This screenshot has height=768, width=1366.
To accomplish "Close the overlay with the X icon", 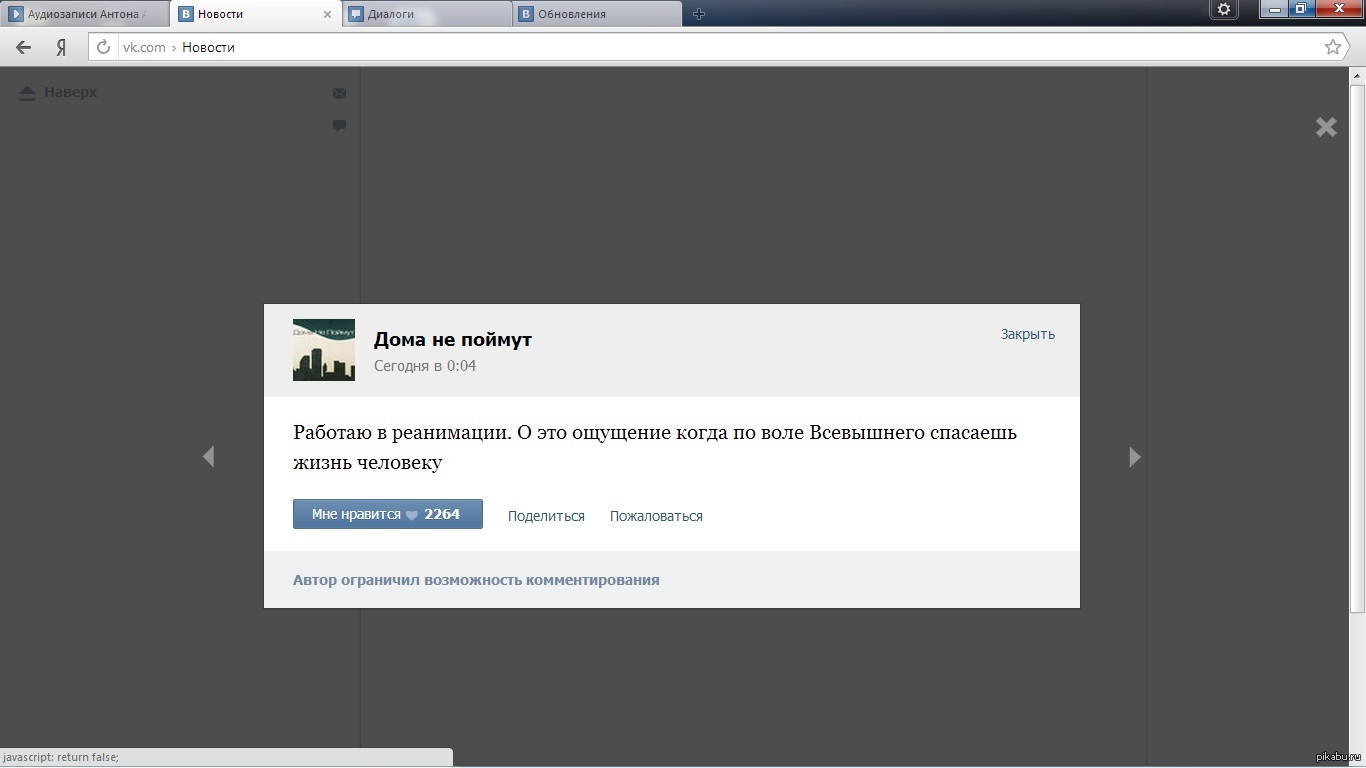I will 1326,127.
